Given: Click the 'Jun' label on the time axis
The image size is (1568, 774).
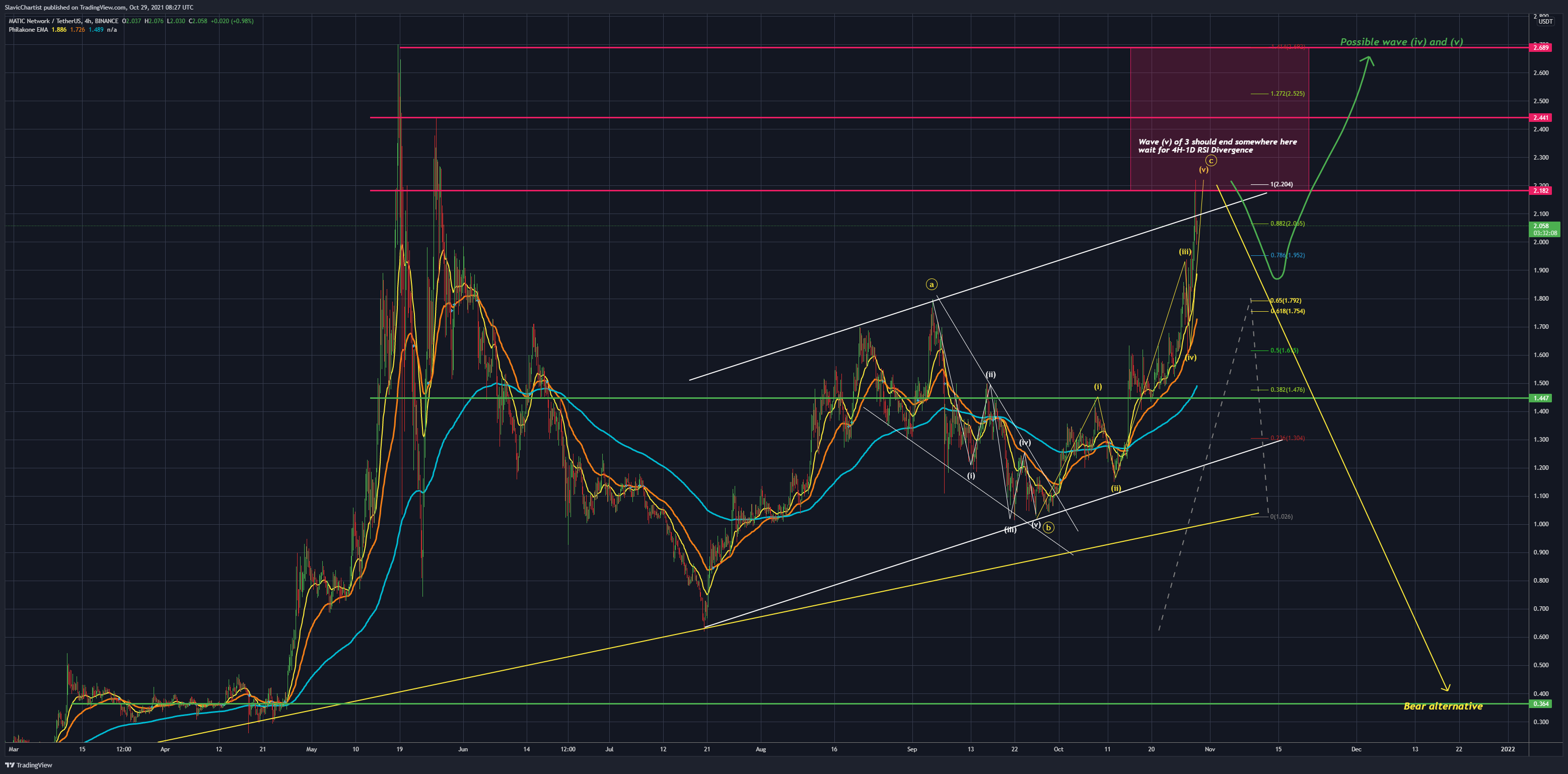Looking at the screenshot, I should 463,749.
